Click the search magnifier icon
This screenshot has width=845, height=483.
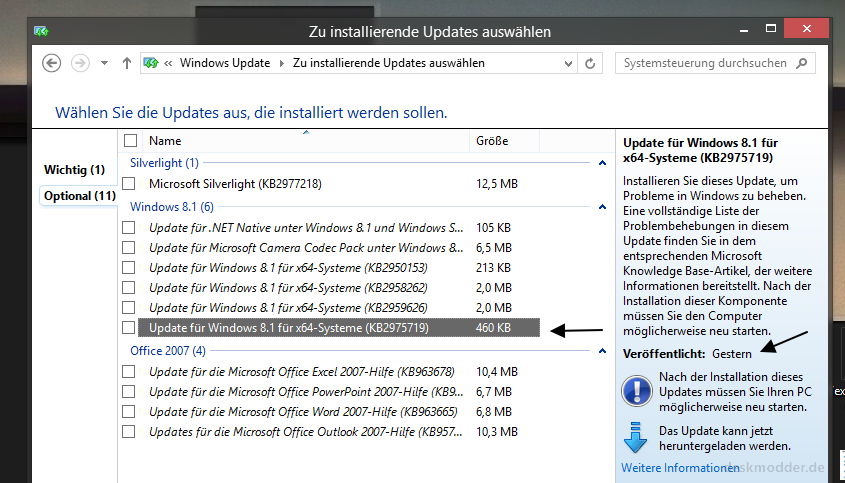802,63
